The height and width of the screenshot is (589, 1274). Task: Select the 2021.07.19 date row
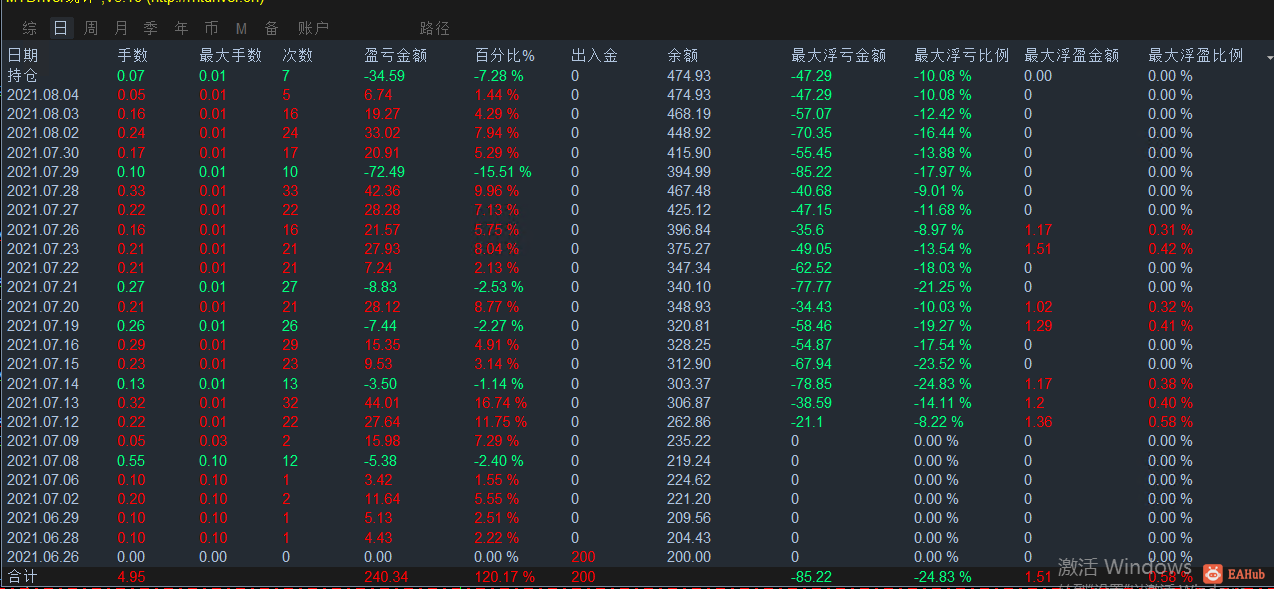click(637, 326)
